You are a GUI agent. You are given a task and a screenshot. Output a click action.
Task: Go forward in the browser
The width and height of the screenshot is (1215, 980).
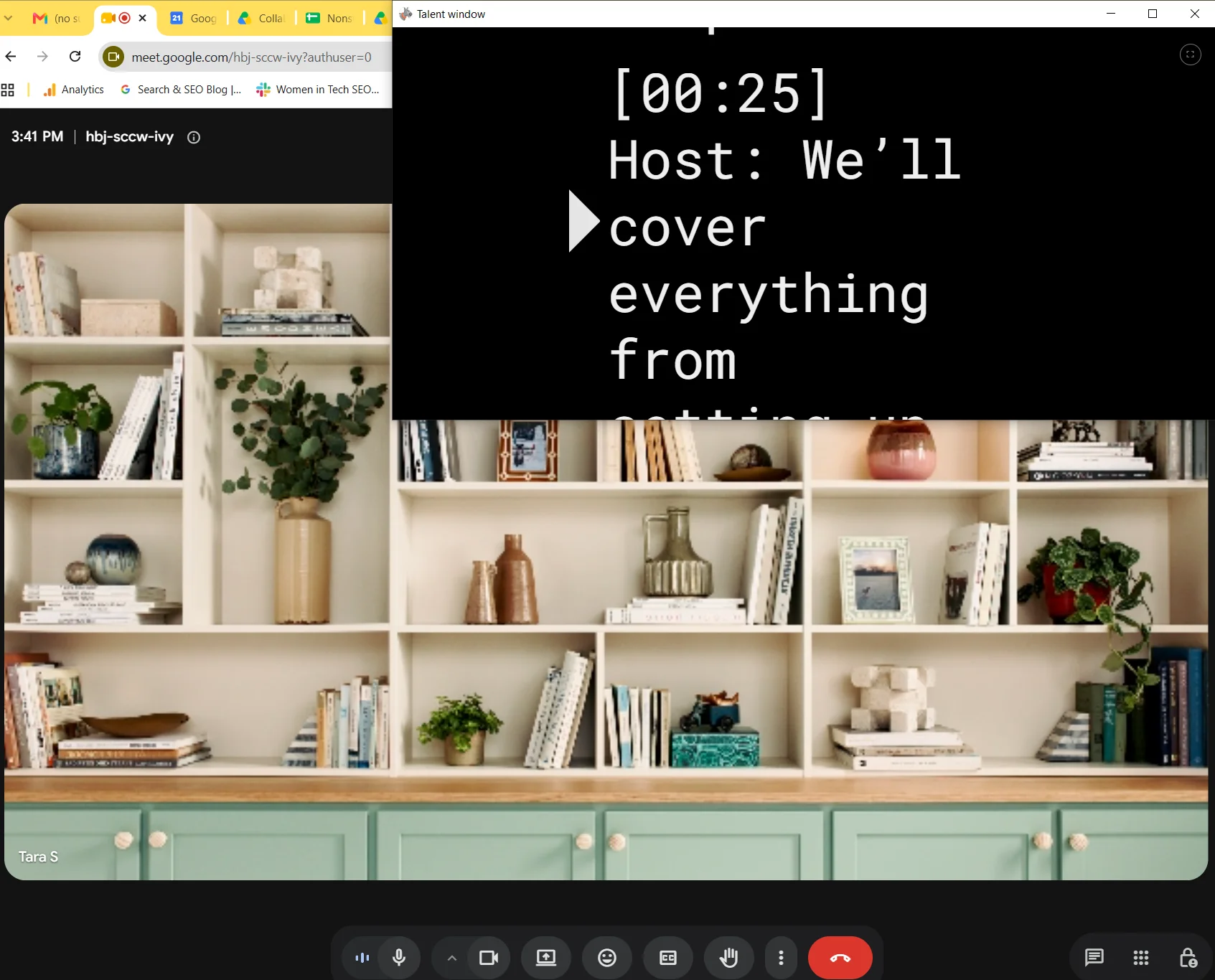click(x=42, y=56)
